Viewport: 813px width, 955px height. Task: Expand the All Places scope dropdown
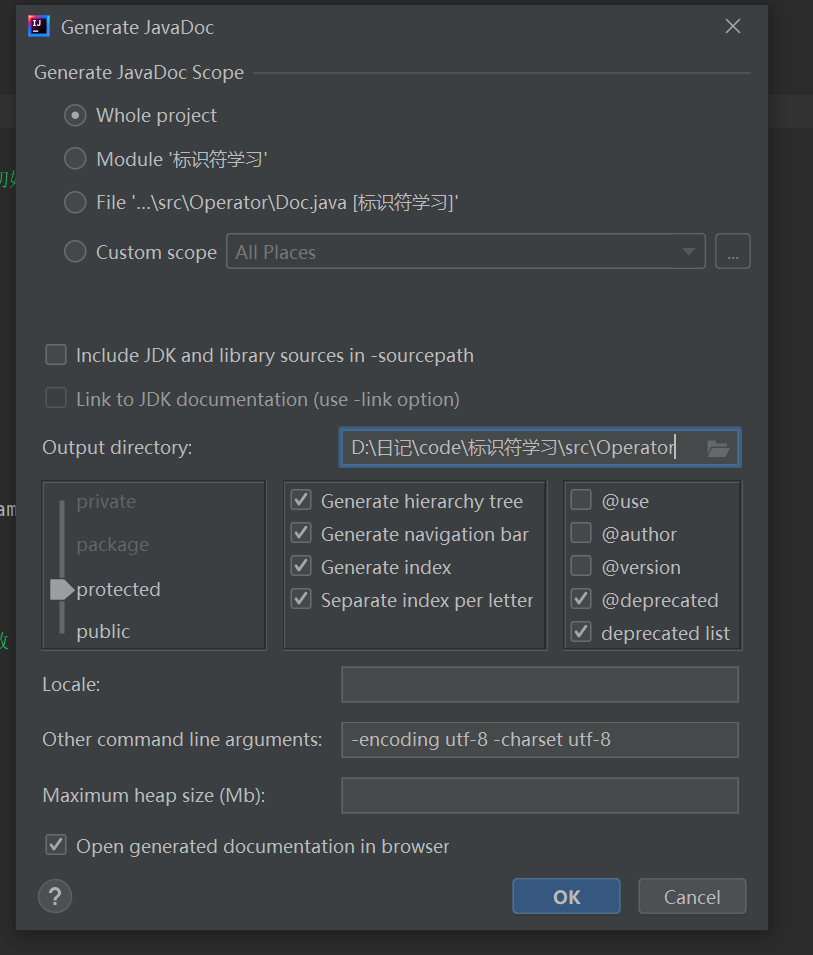pyautogui.click(x=688, y=252)
